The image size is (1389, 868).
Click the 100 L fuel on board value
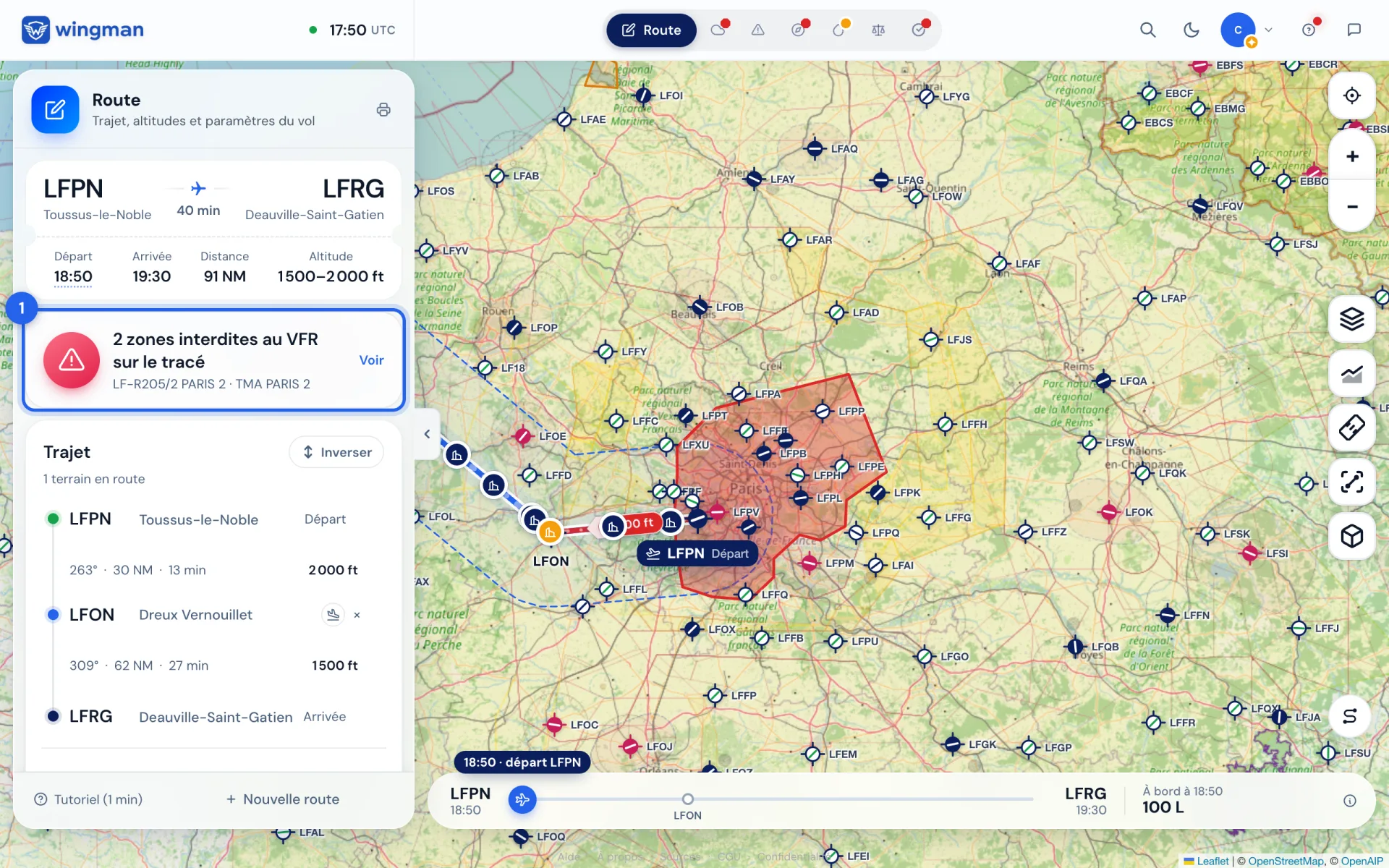click(x=1163, y=808)
